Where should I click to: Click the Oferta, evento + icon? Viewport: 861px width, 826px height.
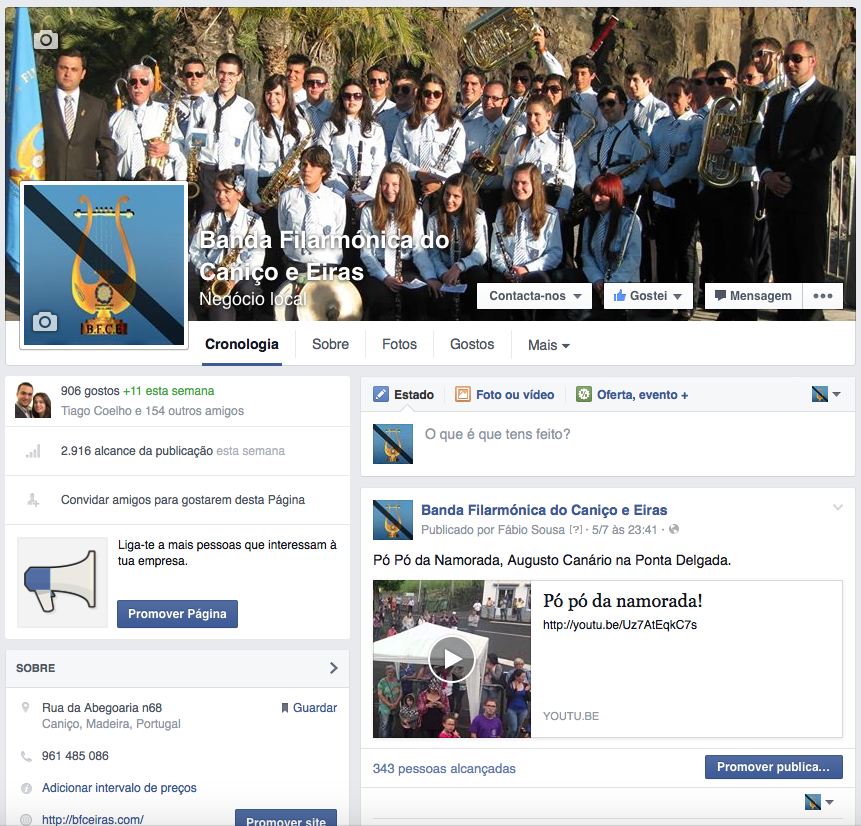pyautogui.click(x=583, y=395)
